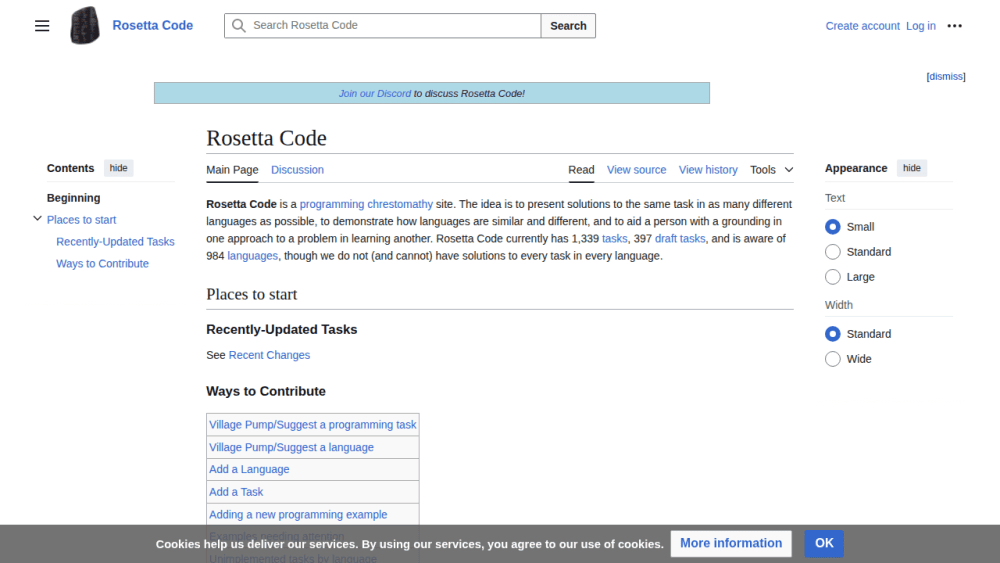Open the hamburger main menu

click(42, 26)
